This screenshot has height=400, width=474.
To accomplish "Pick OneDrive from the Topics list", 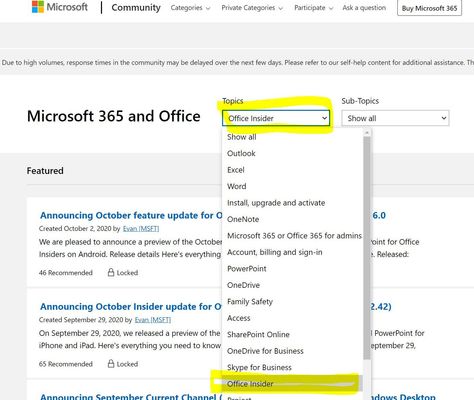I will point(292,285).
